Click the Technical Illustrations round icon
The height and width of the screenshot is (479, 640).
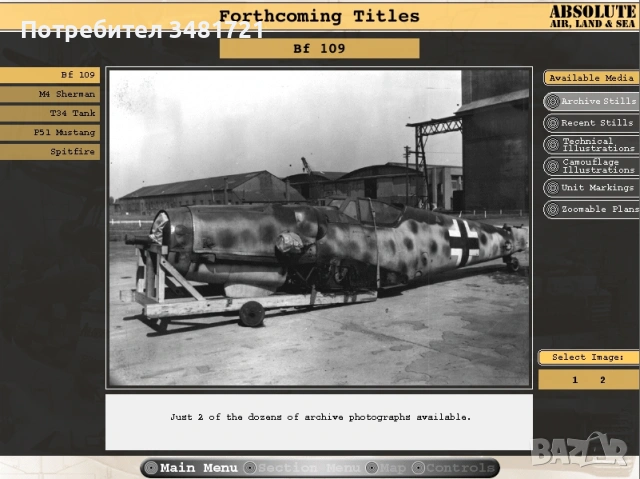pyautogui.click(x=552, y=145)
